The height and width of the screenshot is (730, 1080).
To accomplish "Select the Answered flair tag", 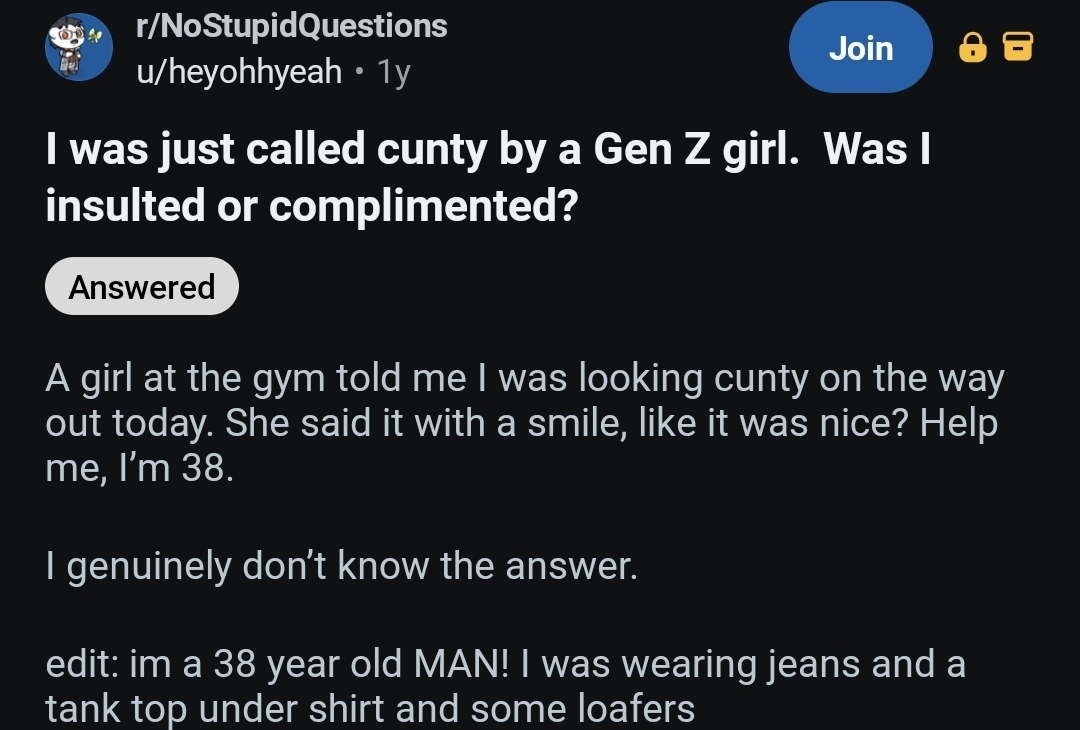I will coord(142,287).
